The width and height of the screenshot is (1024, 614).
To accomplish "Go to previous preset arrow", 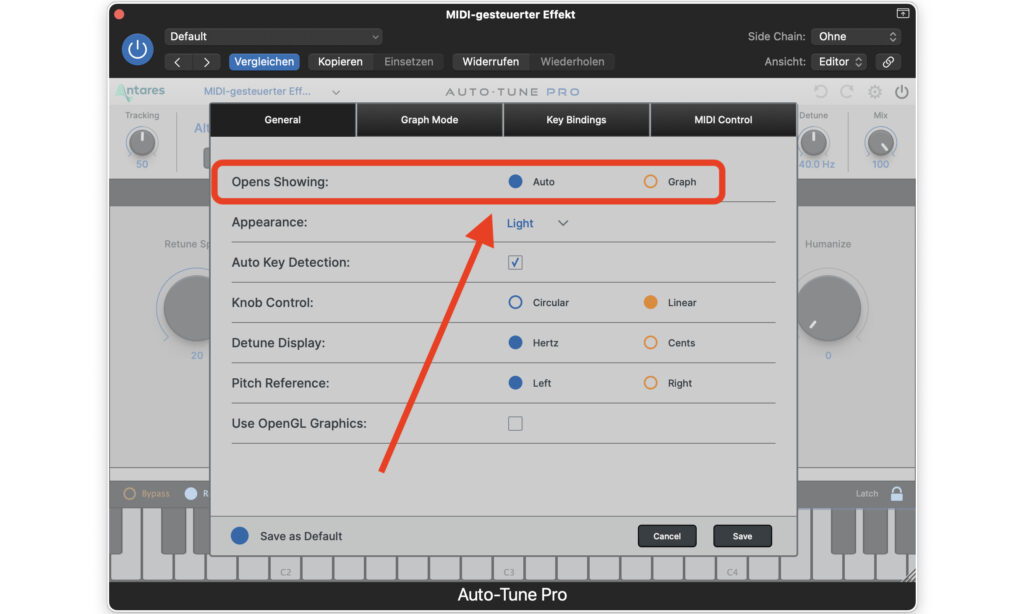I will click(x=178, y=62).
